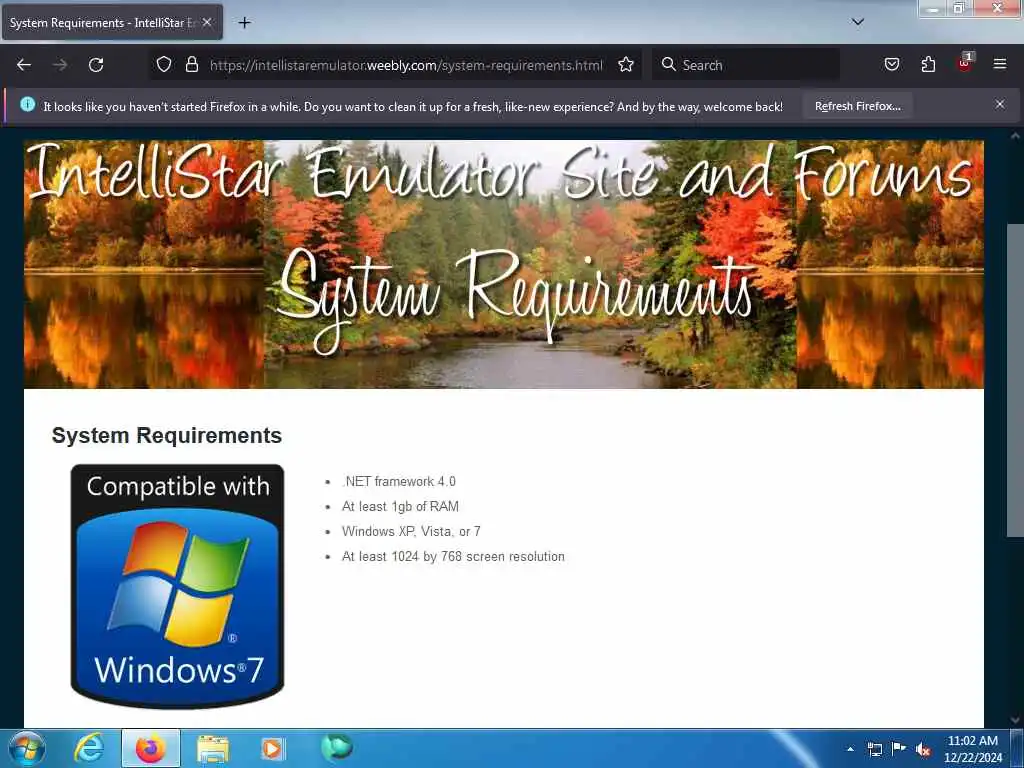Open the Windows Start menu orb
This screenshot has width=1024, height=768.
point(28,748)
